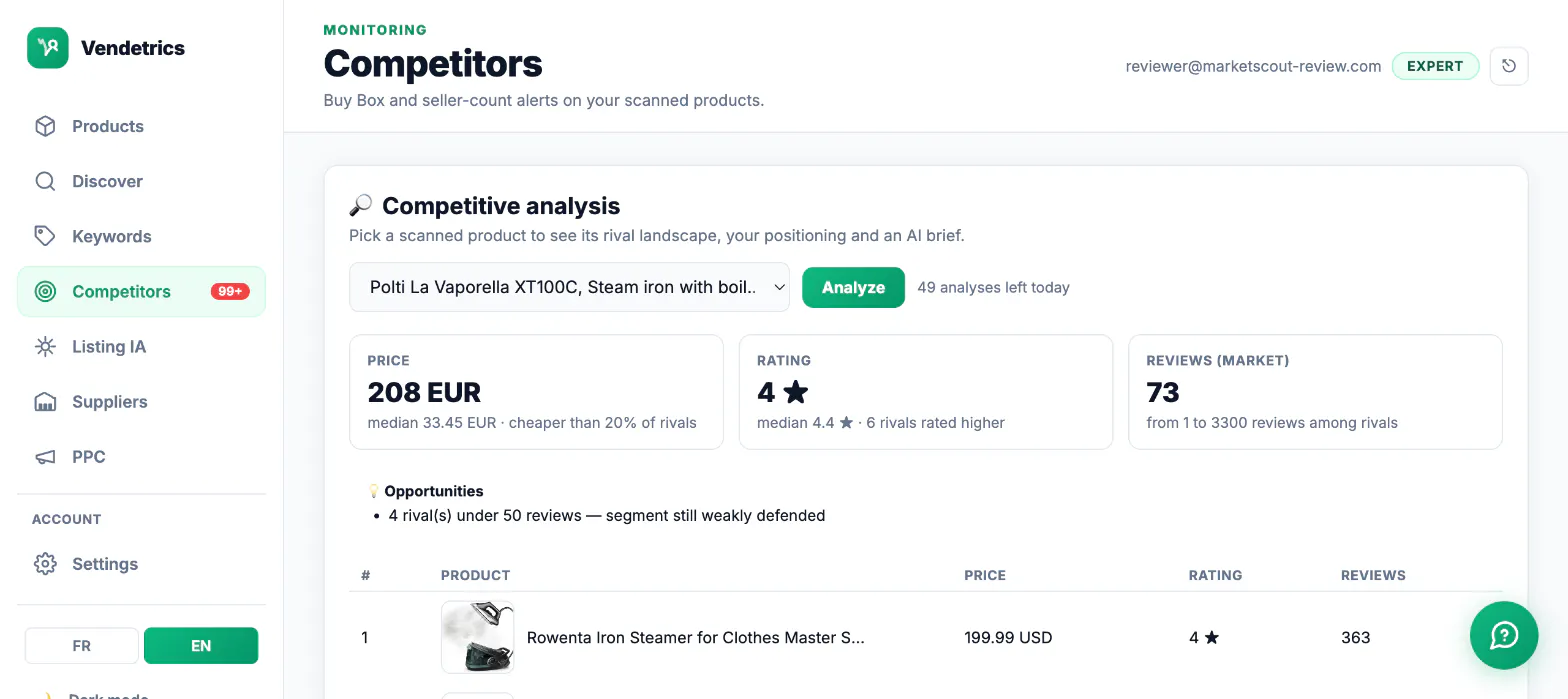Click the PPC megaphone icon

pos(45,457)
